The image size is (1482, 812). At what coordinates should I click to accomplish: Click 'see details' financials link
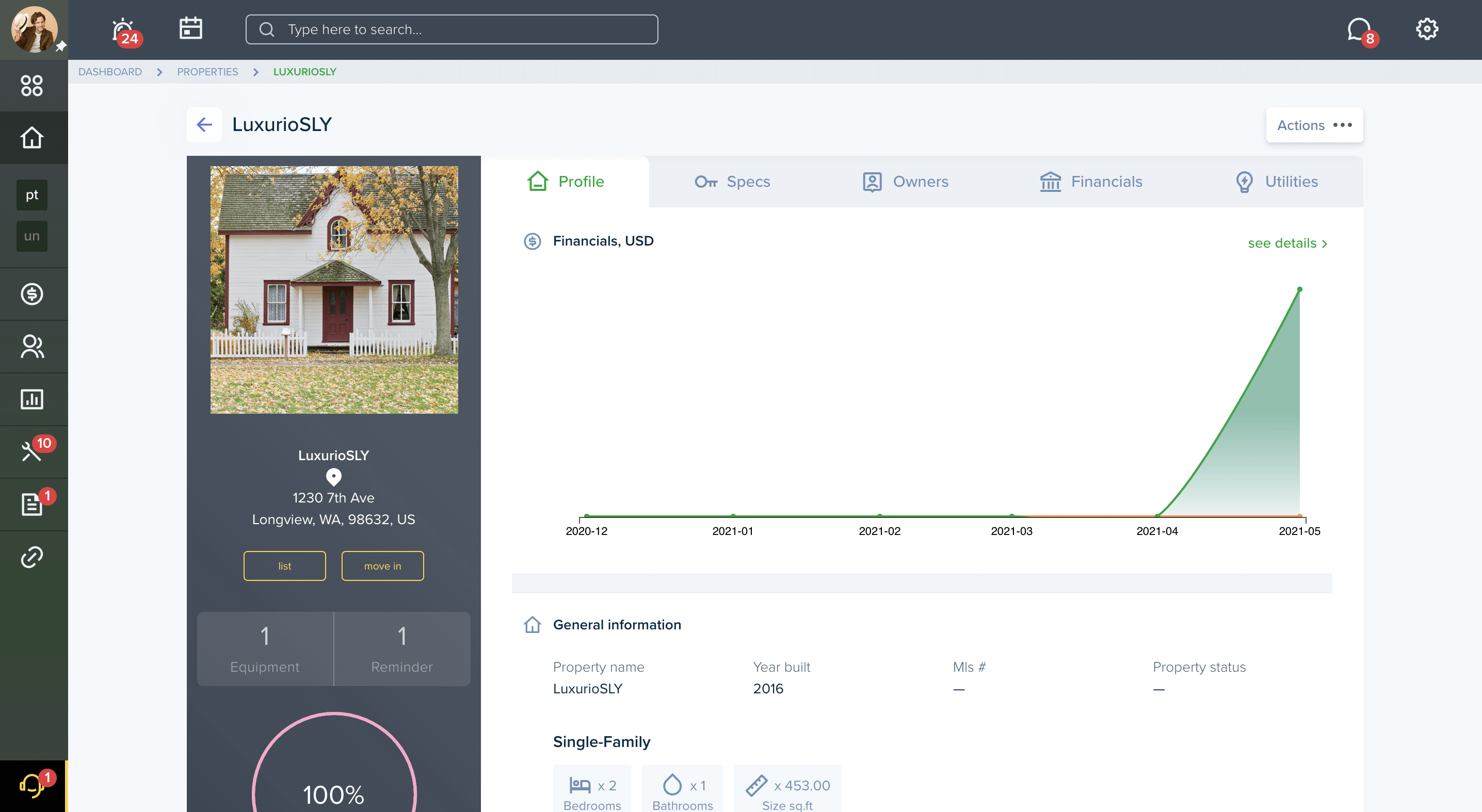(1287, 243)
